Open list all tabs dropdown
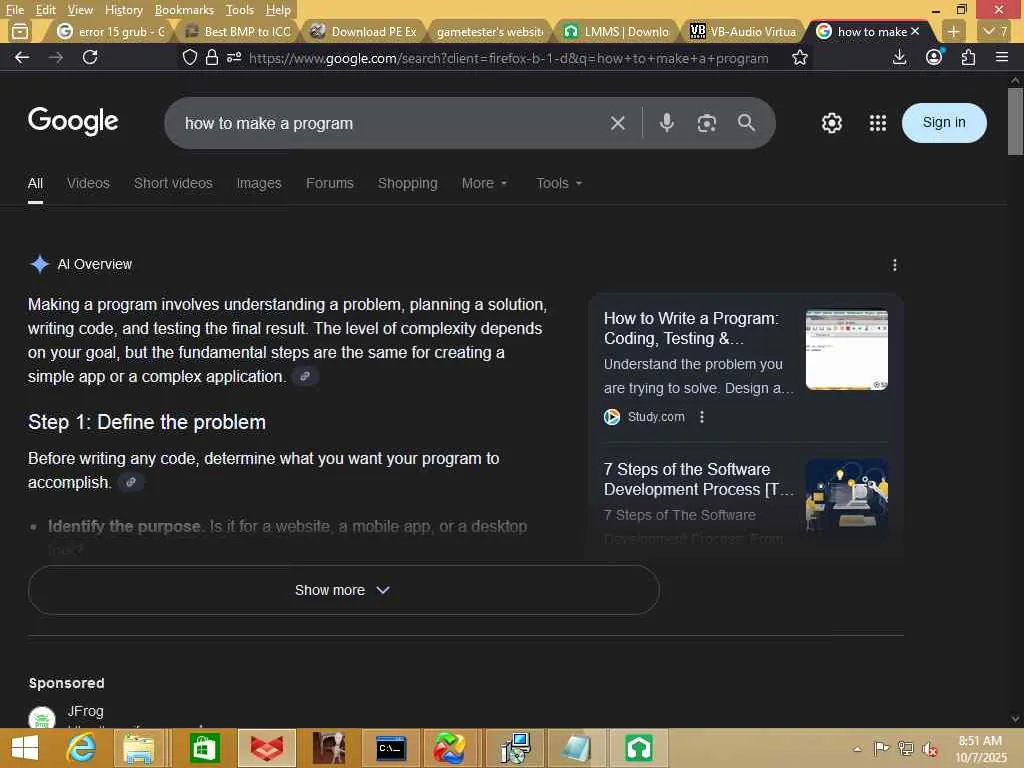 point(995,31)
